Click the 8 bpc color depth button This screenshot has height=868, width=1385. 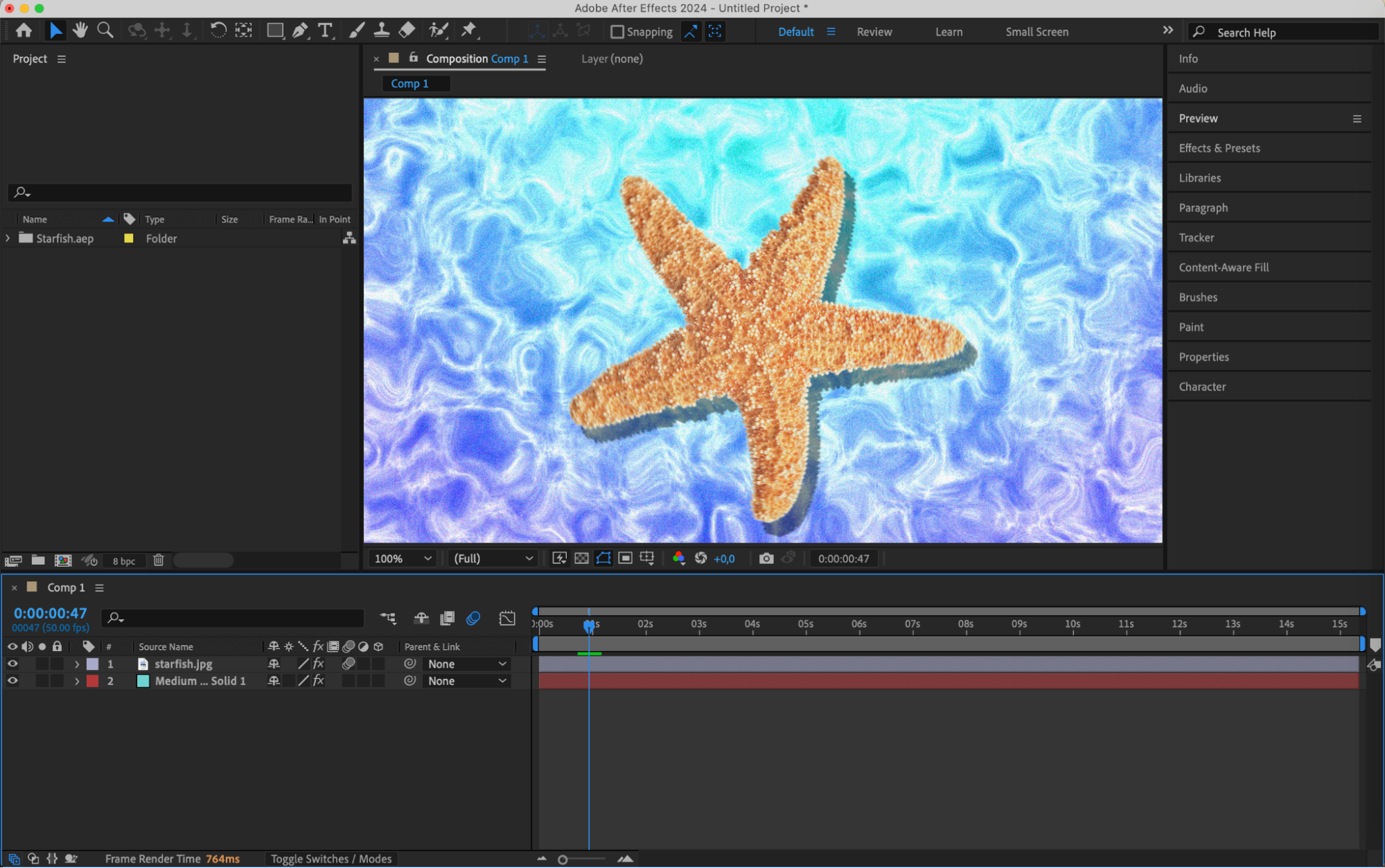pos(124,561)
